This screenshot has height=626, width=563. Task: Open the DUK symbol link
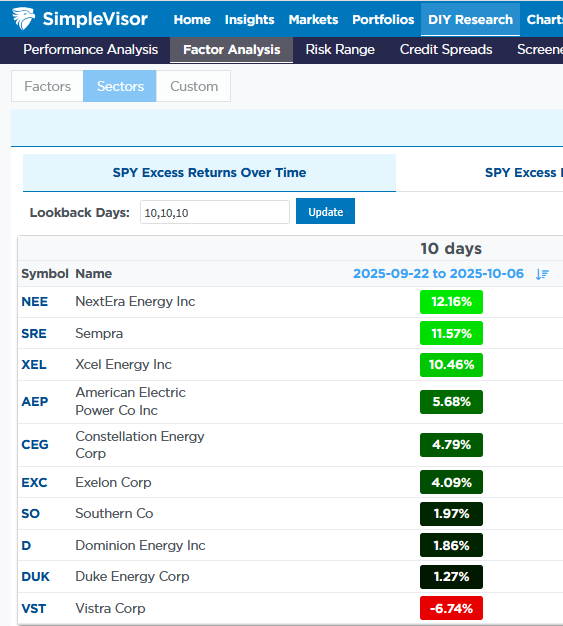click(x=36, y=577)
